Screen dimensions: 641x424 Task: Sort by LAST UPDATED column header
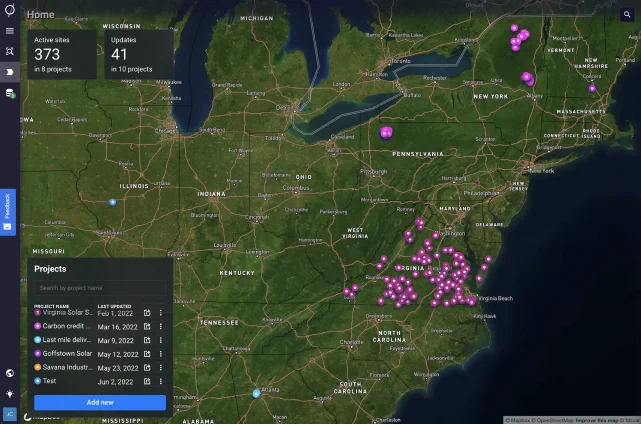tap(114, 306)
